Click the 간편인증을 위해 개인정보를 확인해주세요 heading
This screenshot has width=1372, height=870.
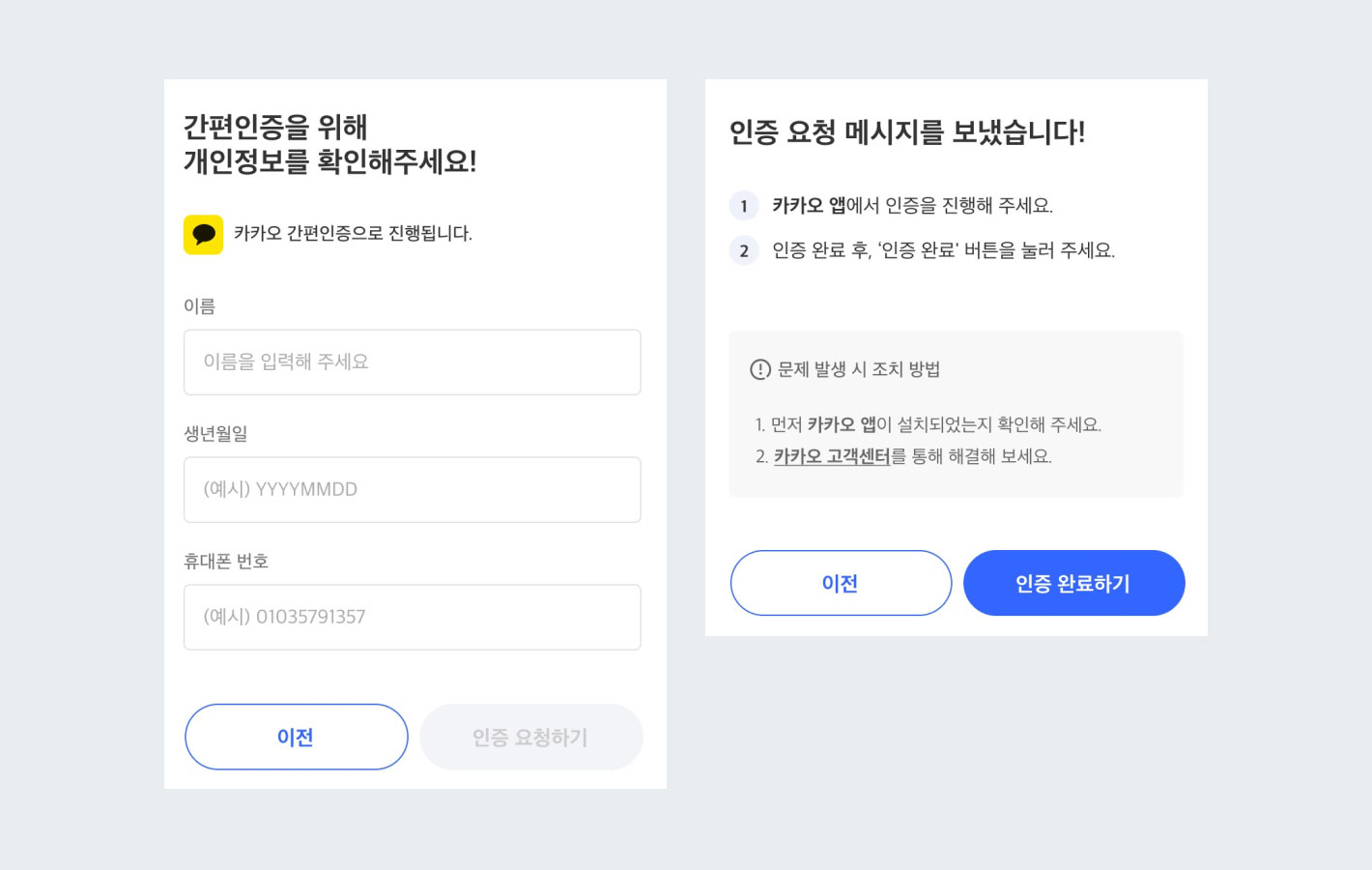(330, 144)
